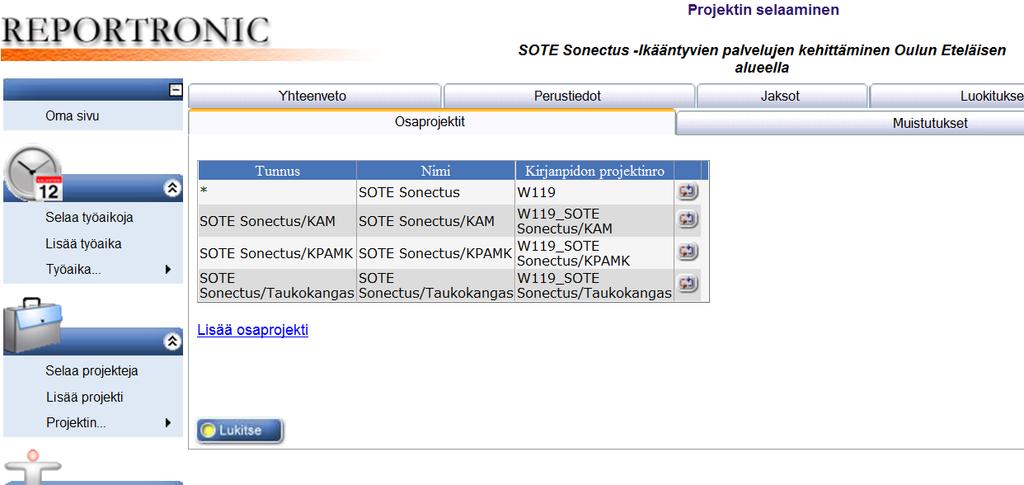Click the SOTE Sonectus project title text
The height and width of the screenshot is (485, 1024).
click(762, 58)
